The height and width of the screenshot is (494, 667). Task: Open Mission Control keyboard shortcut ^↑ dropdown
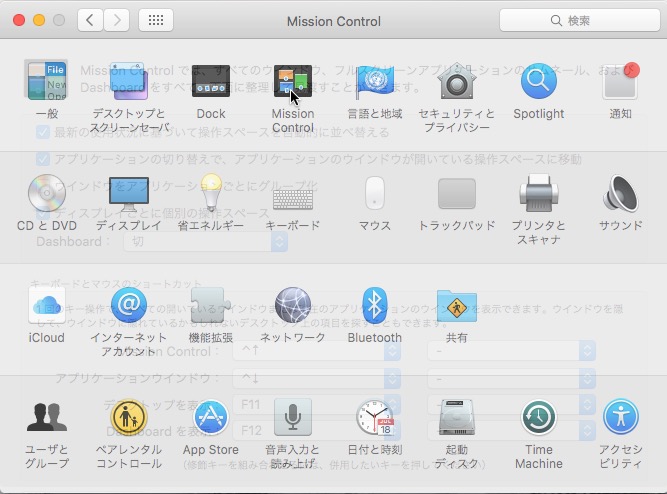pos(316,351)
